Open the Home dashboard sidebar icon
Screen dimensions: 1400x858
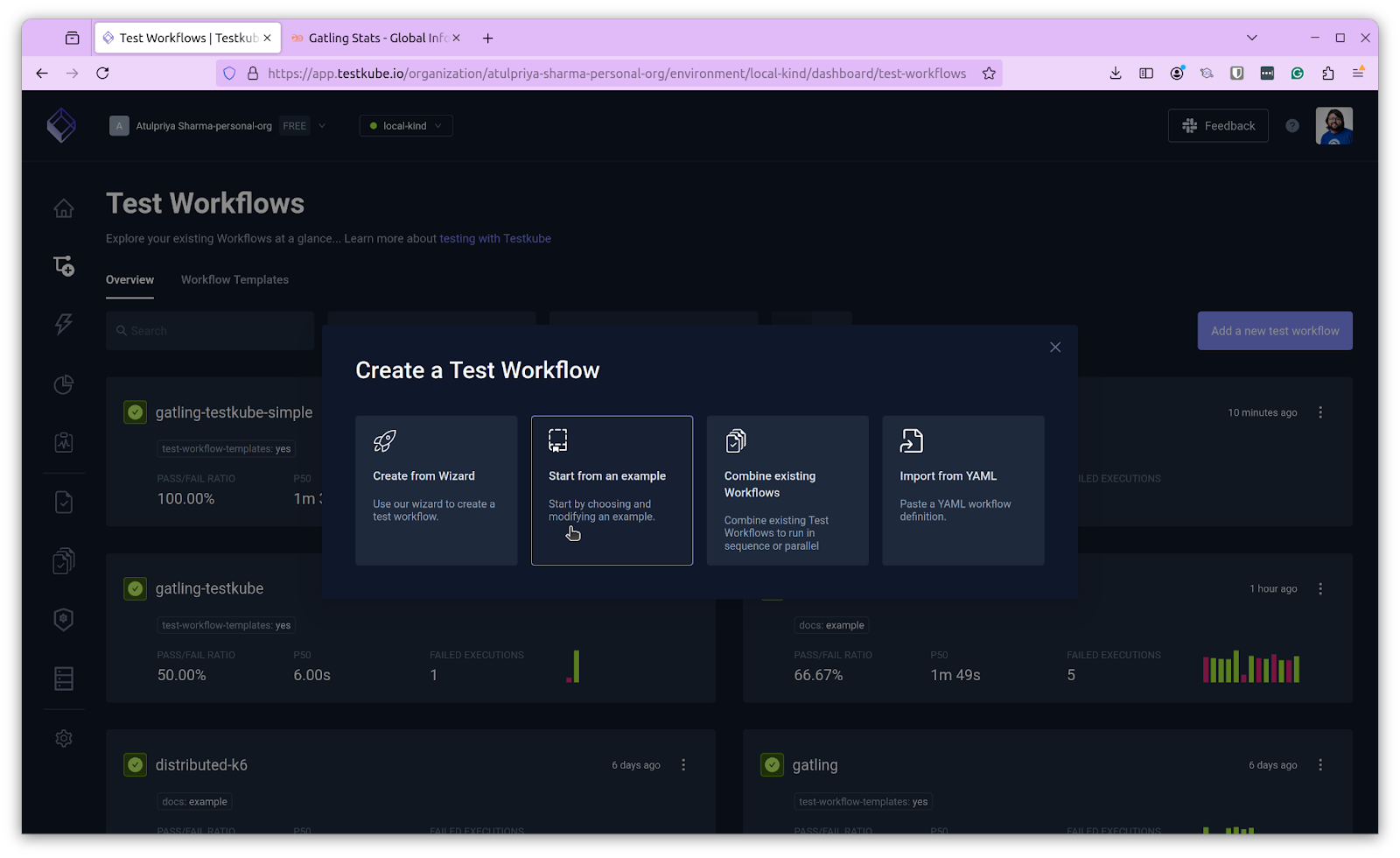tap(64, 208)
